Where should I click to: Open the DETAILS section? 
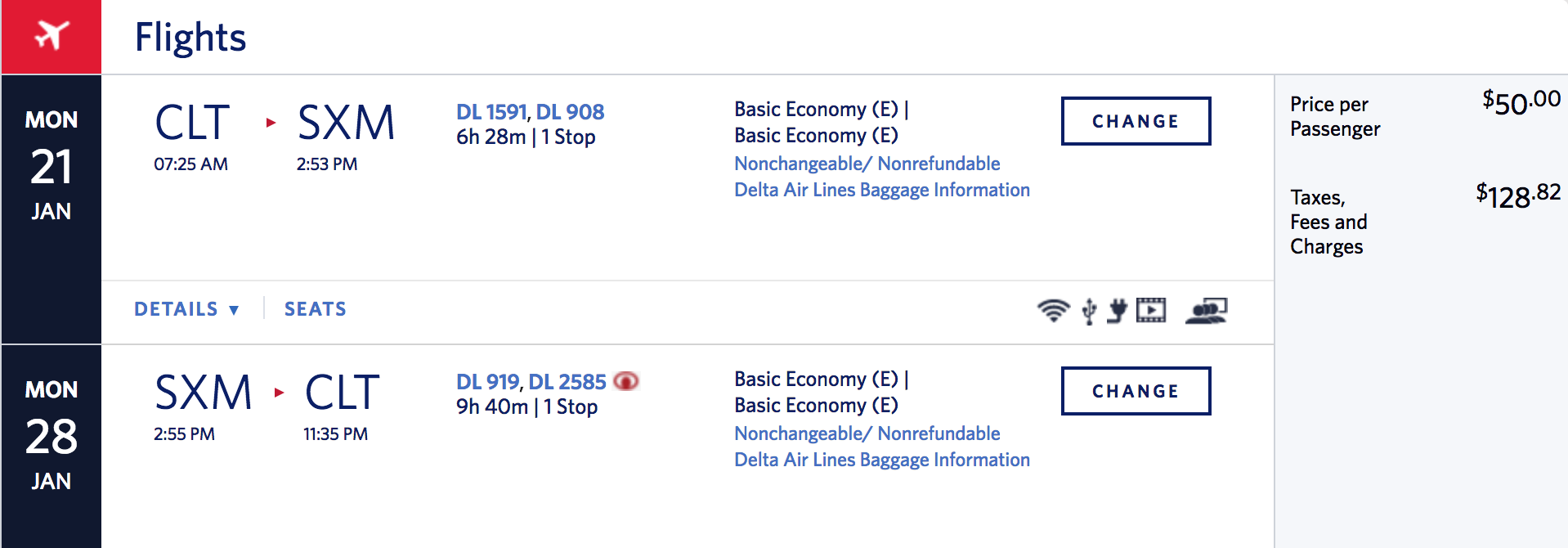pos(186,309)
